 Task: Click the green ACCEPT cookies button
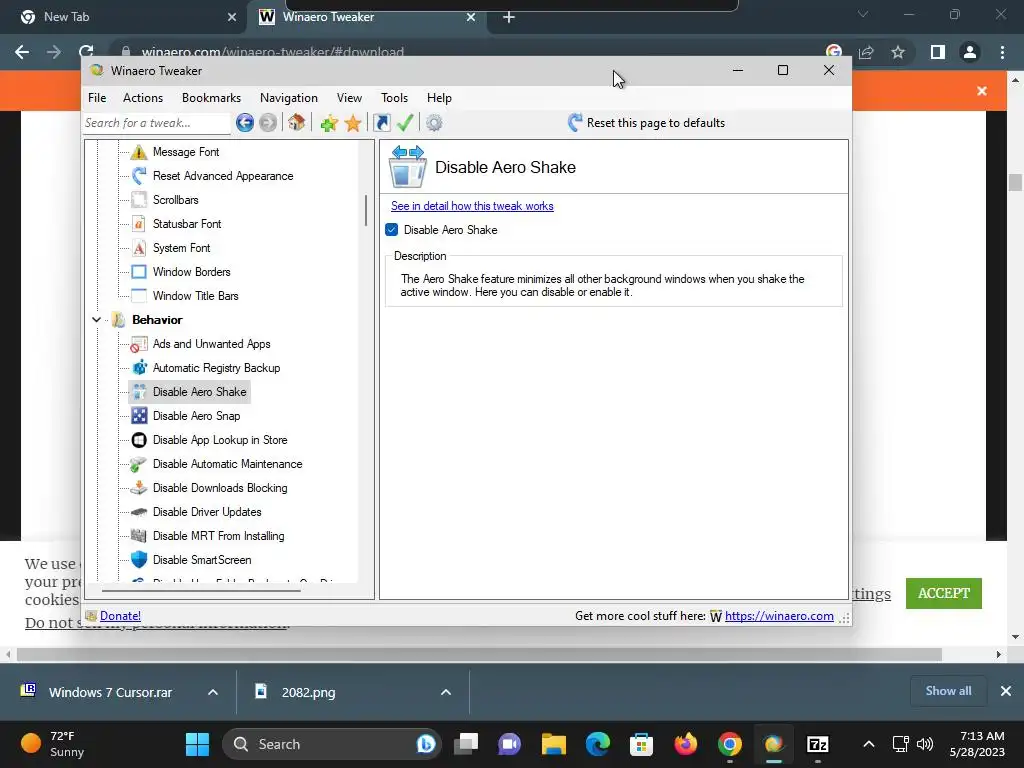click(944, 594)
